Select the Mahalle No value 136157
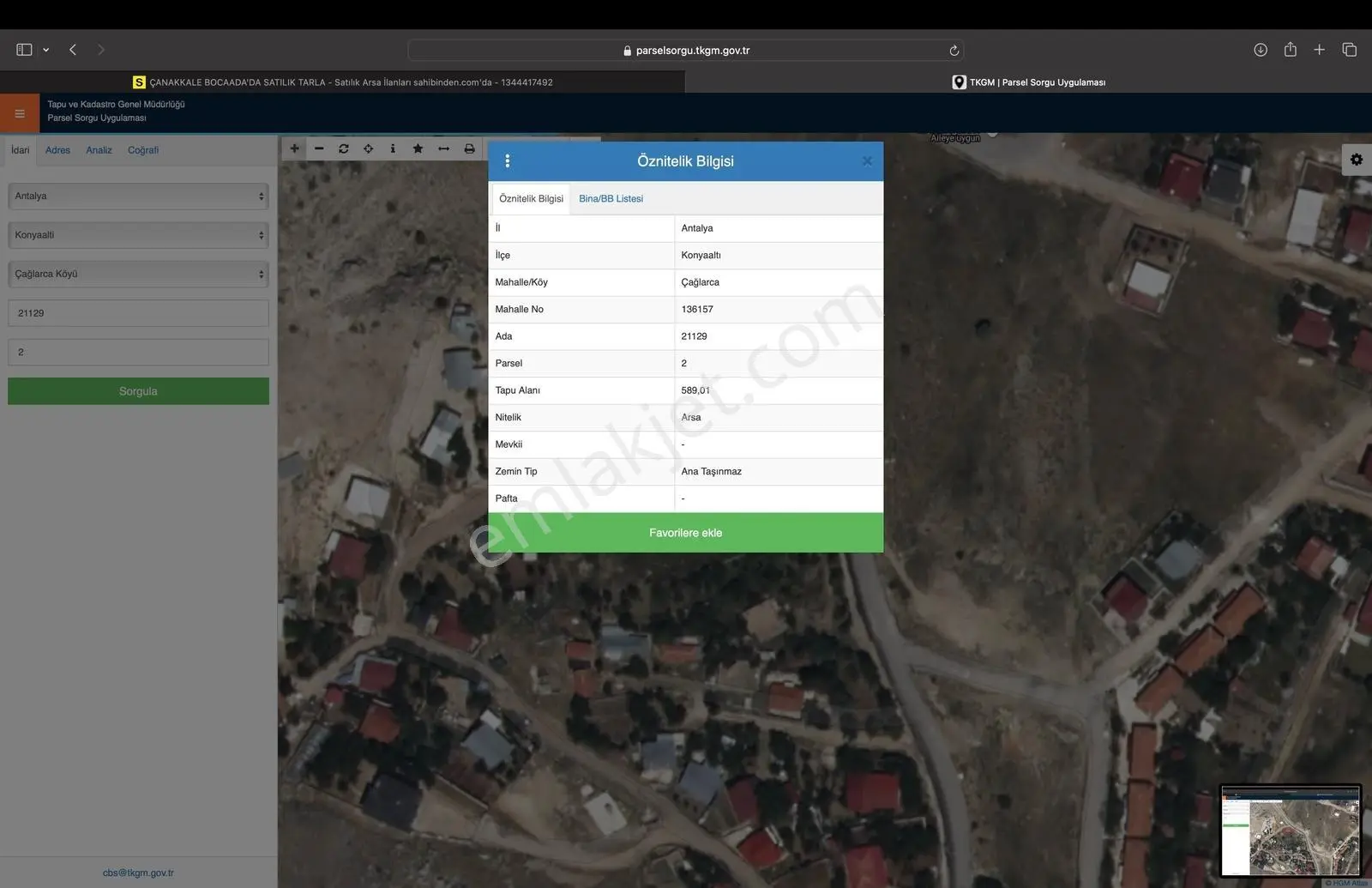 (697, 309)
